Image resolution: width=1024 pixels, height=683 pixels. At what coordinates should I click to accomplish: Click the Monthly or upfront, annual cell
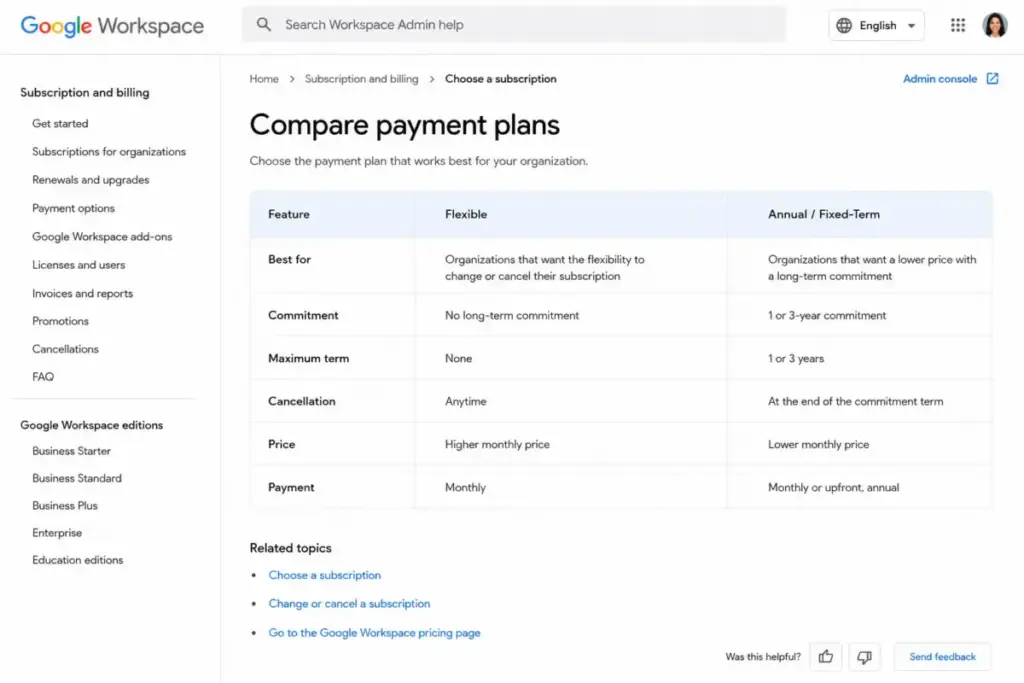click(x=833, y=487)
